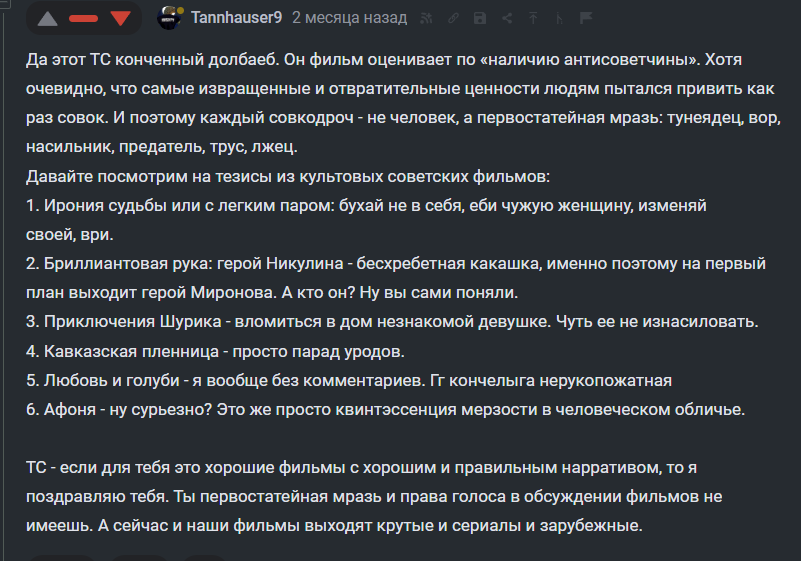Save the comment with the floppy disk icon
This screenshot has height=561, width=801.
click(x=480, y=18)
